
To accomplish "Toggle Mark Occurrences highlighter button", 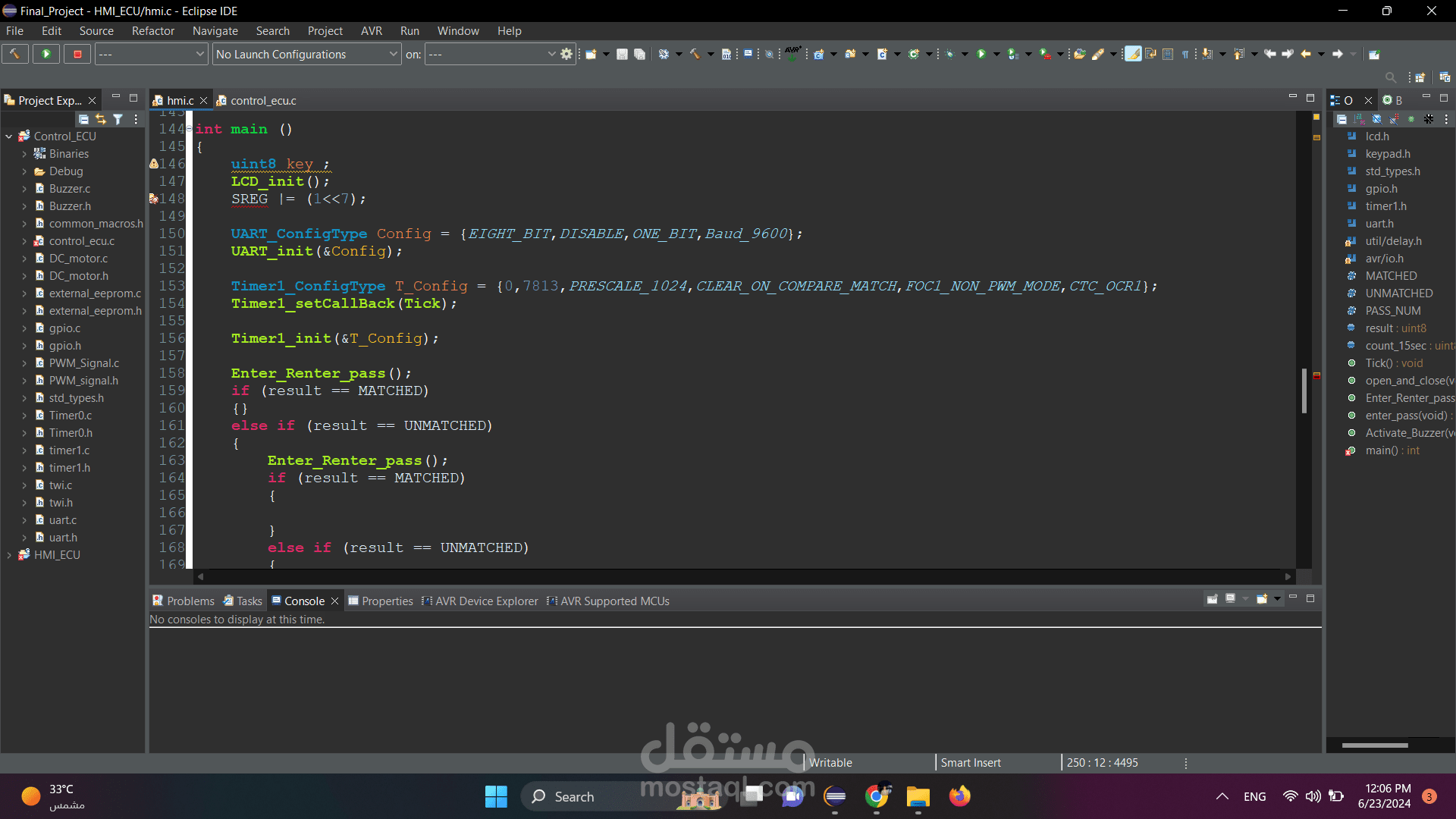I will (x=1133, y=54).
